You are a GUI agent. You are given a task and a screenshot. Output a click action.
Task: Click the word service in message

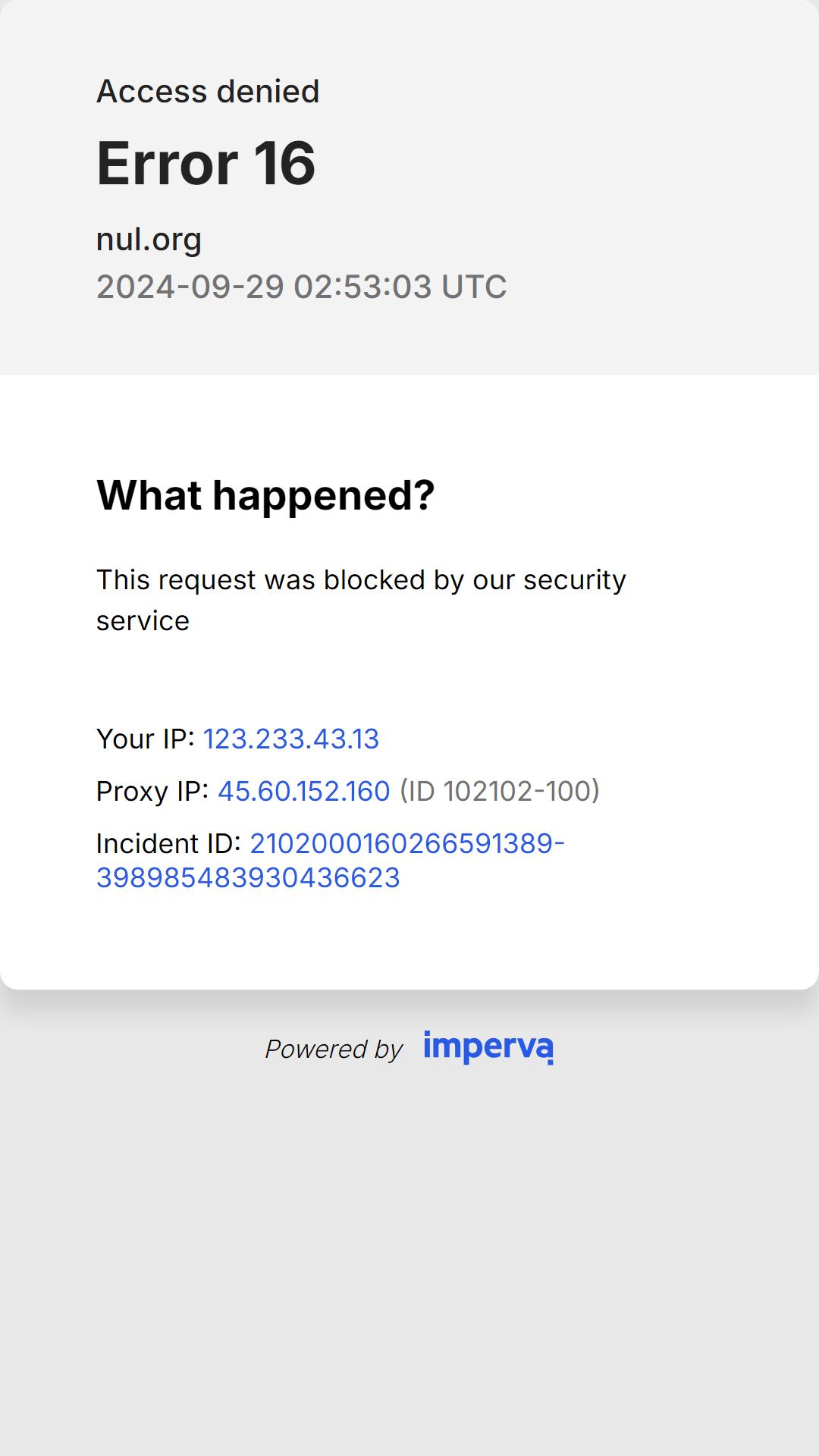[143, 621]
